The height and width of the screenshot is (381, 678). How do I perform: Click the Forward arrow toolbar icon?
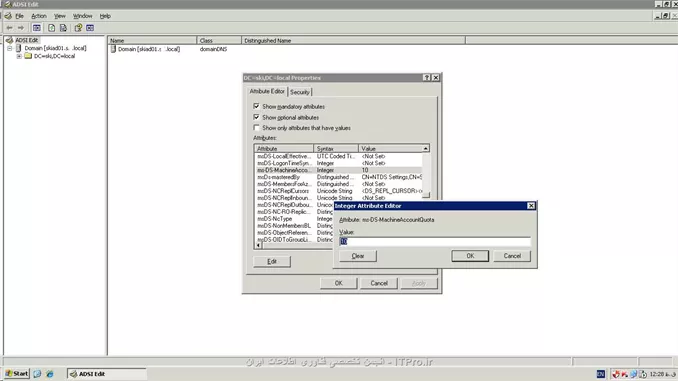(21, 28)
